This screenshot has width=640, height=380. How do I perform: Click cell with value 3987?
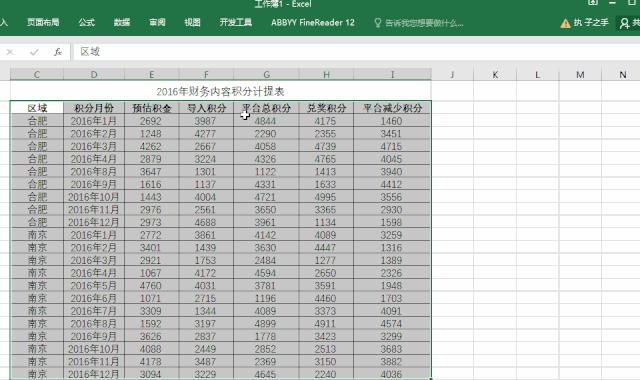[x=206, y=121]
